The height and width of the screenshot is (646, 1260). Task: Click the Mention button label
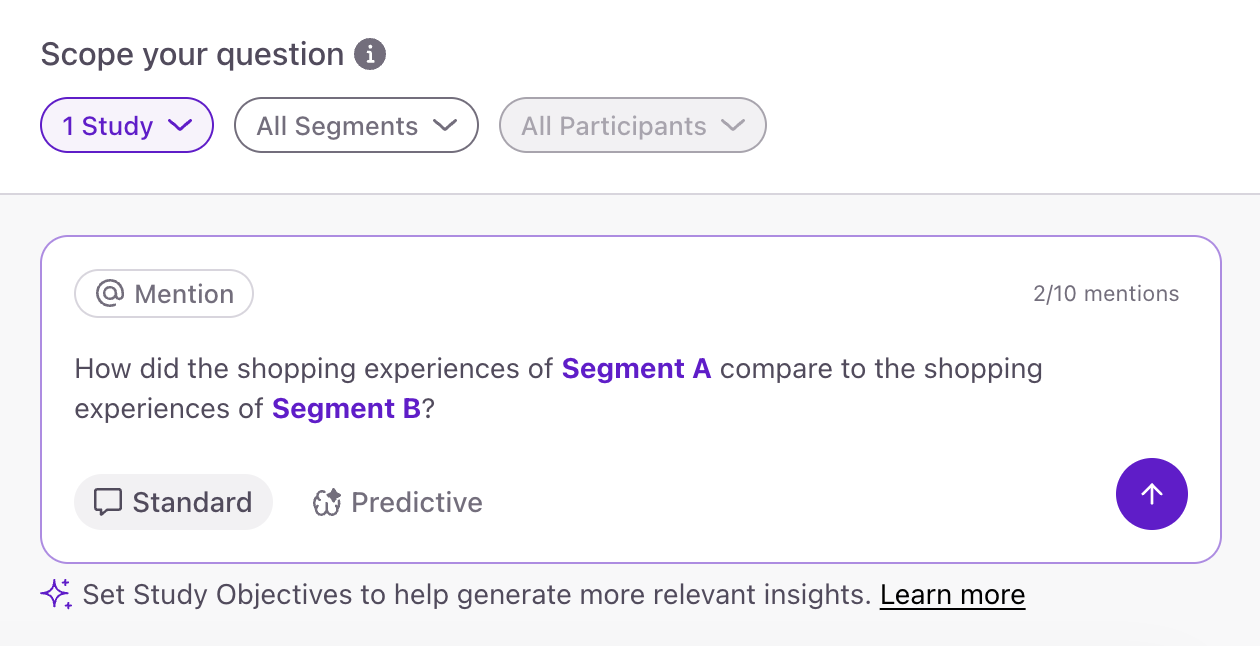183,294
